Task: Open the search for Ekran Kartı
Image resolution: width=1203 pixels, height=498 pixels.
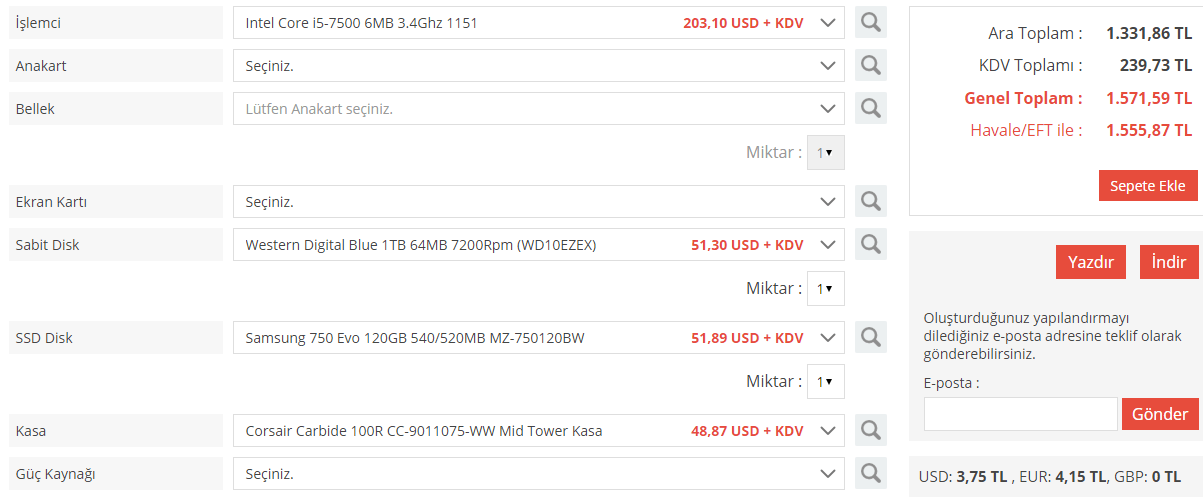Action: [870, 202]
